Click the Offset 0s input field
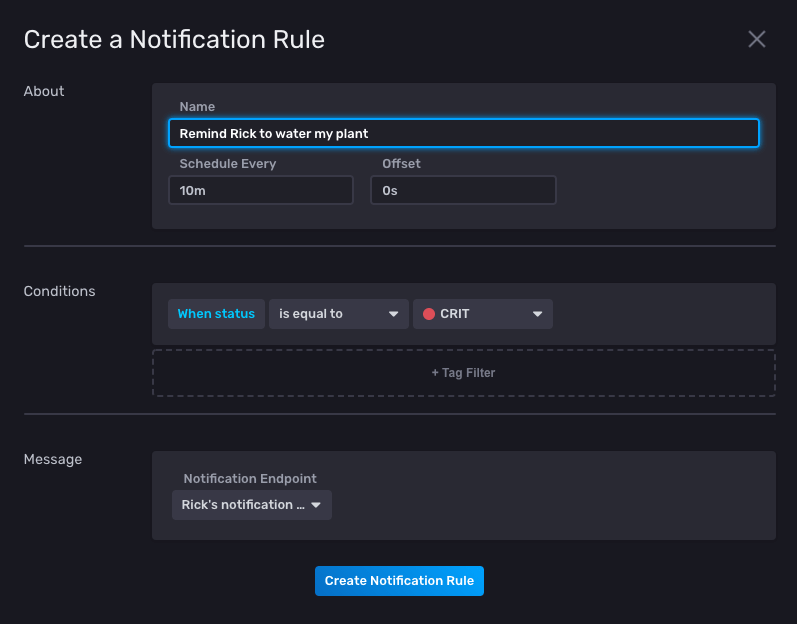This screenshot has height=624, width=797. tap(463, 190)
